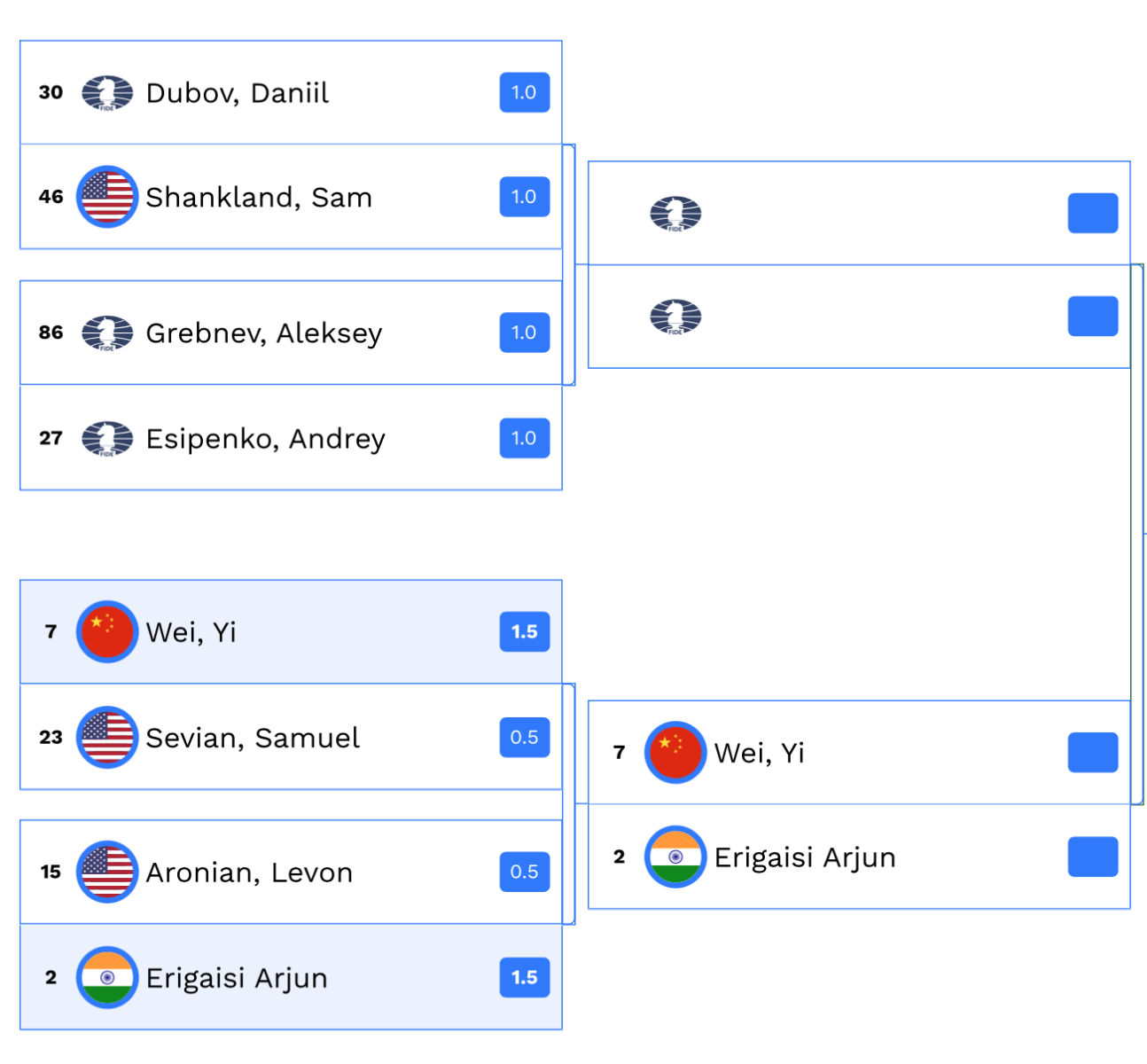Image resolution: width=1147 pixels, height=1064 pixels.
Task: Click the blank score box in second empty slot
Action: 1092,317
